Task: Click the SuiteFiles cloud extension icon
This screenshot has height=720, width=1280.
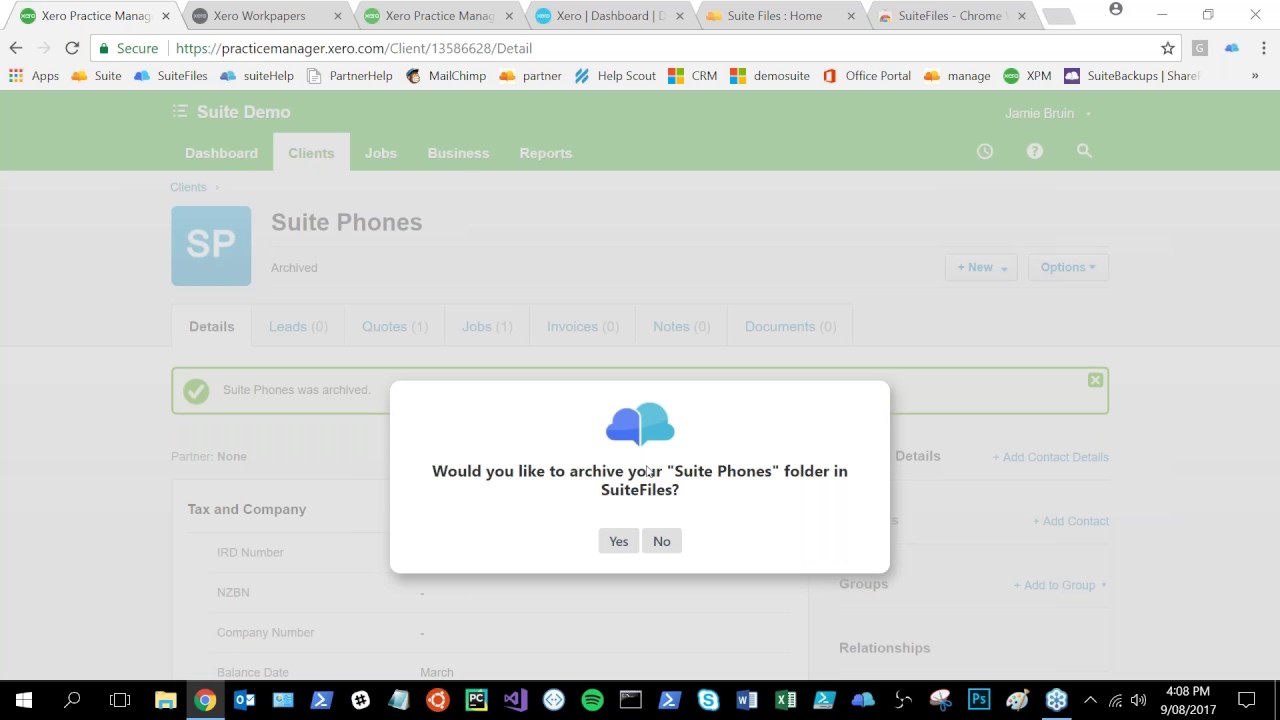Action: [x=1232, y=48]
